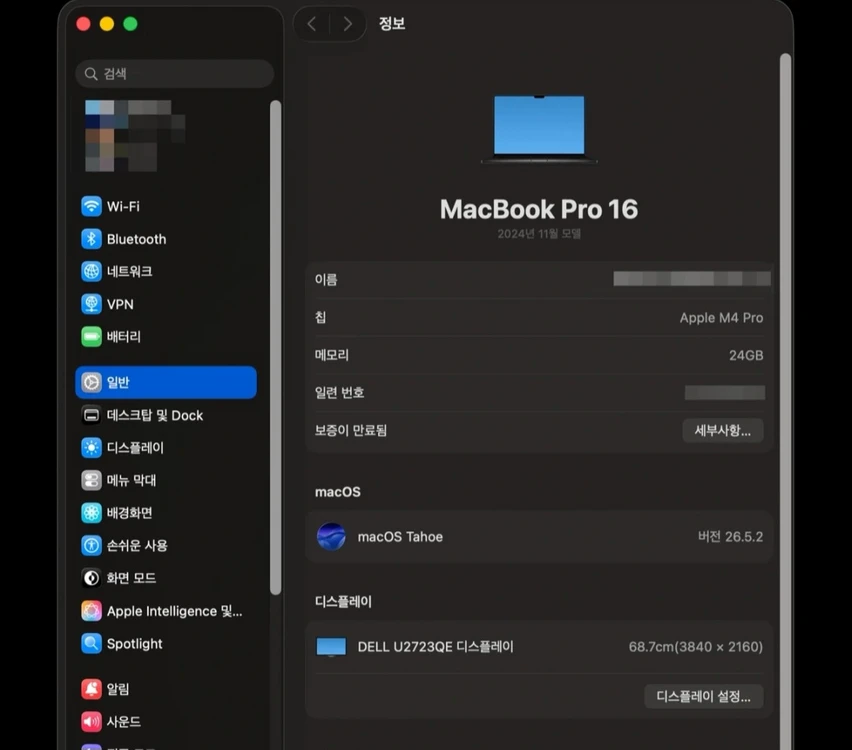Click the 68.7cm(3840 × 2160) resolution text

pyautogui.click(x=696, y=647)
